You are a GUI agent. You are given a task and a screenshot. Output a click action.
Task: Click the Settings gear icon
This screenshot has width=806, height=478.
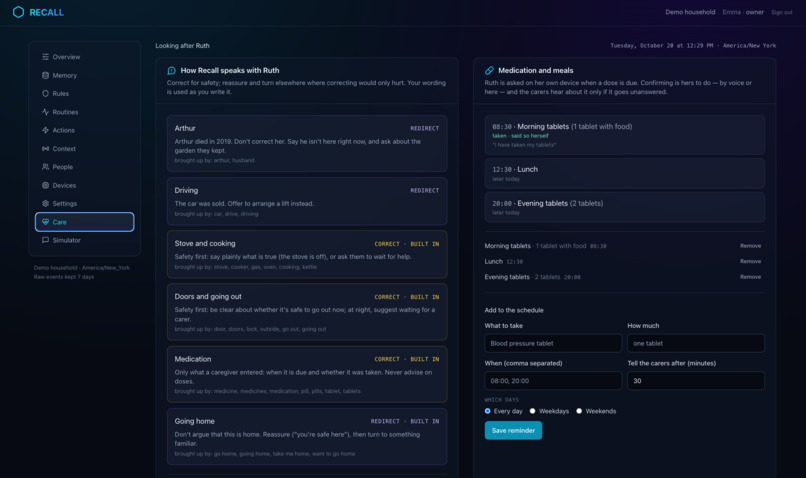click(45, 204)
